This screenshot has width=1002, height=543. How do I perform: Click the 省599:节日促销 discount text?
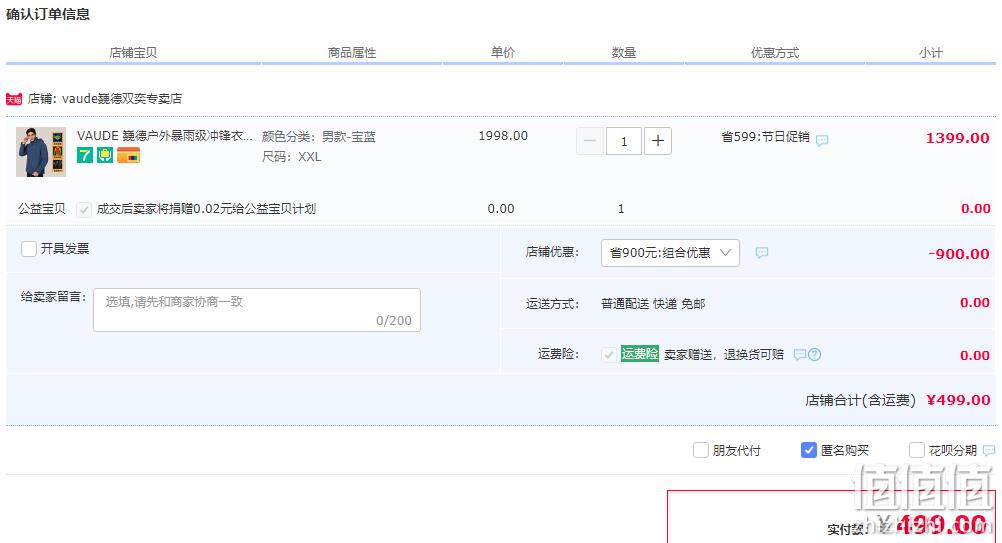[x=766, y=137]
